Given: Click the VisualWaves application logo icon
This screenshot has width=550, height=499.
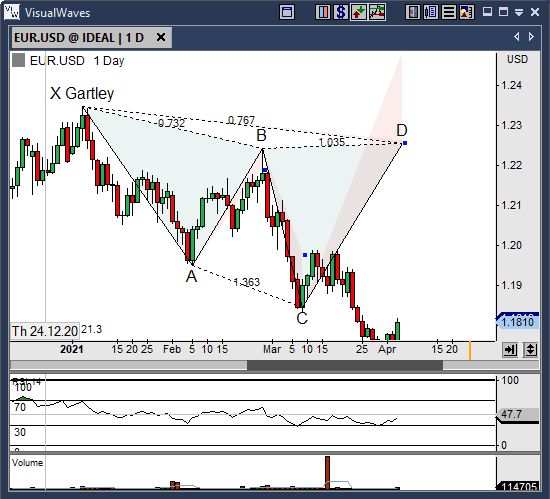Looking at the screenshot, I should click(x=12, y=12).
